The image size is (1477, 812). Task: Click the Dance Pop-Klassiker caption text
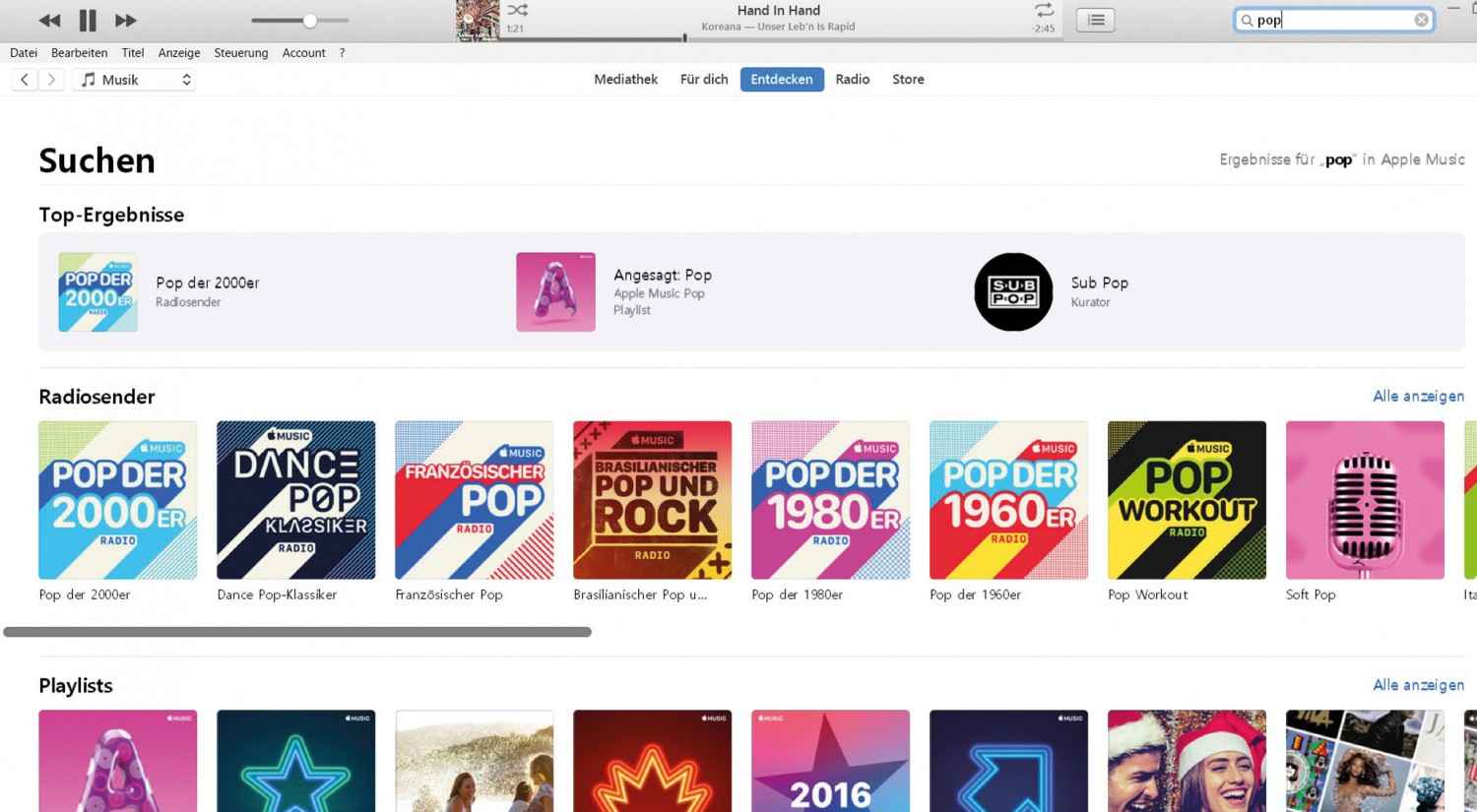277,595
